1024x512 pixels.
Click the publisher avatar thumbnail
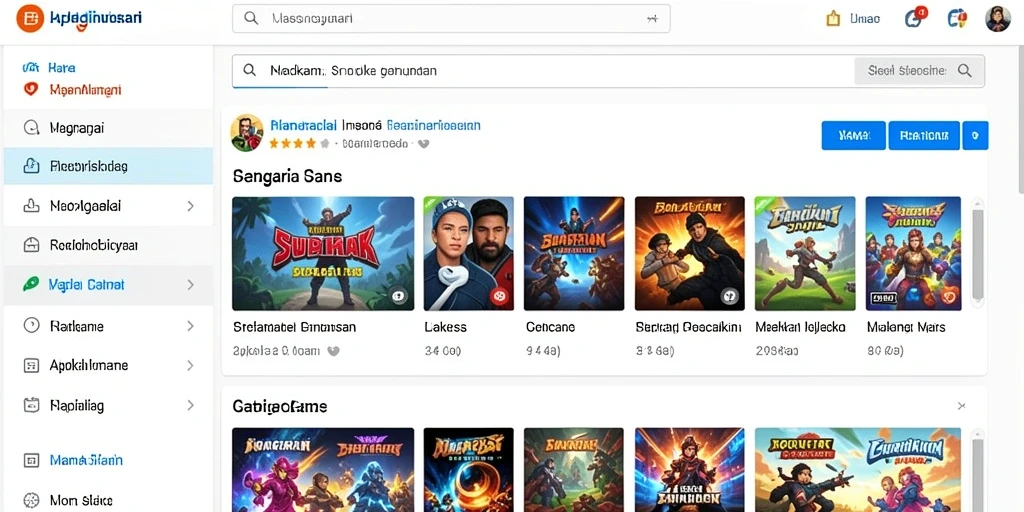[247, 133]
